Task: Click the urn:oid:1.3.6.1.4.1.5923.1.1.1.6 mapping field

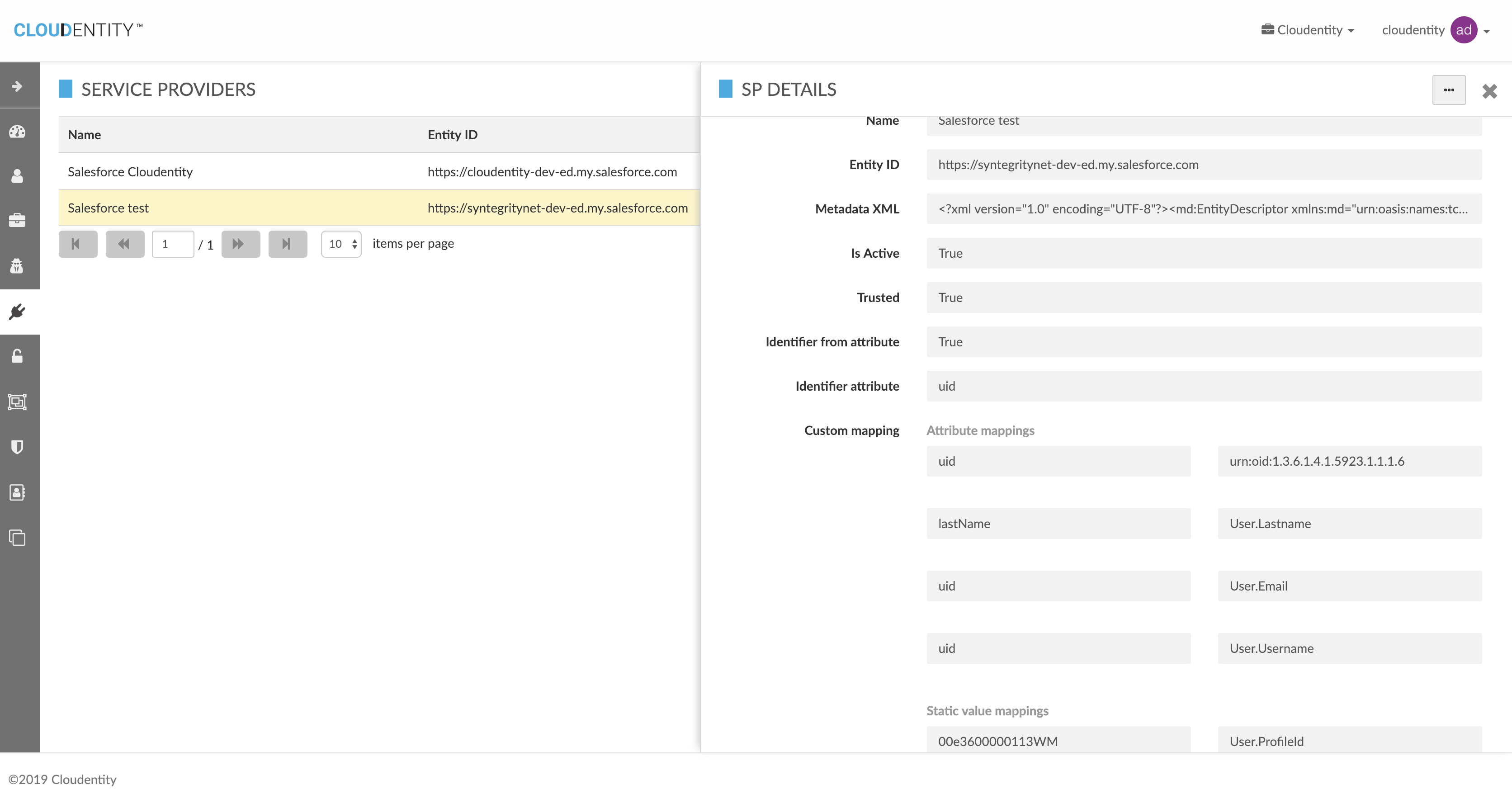Action: coord(1349,461)
